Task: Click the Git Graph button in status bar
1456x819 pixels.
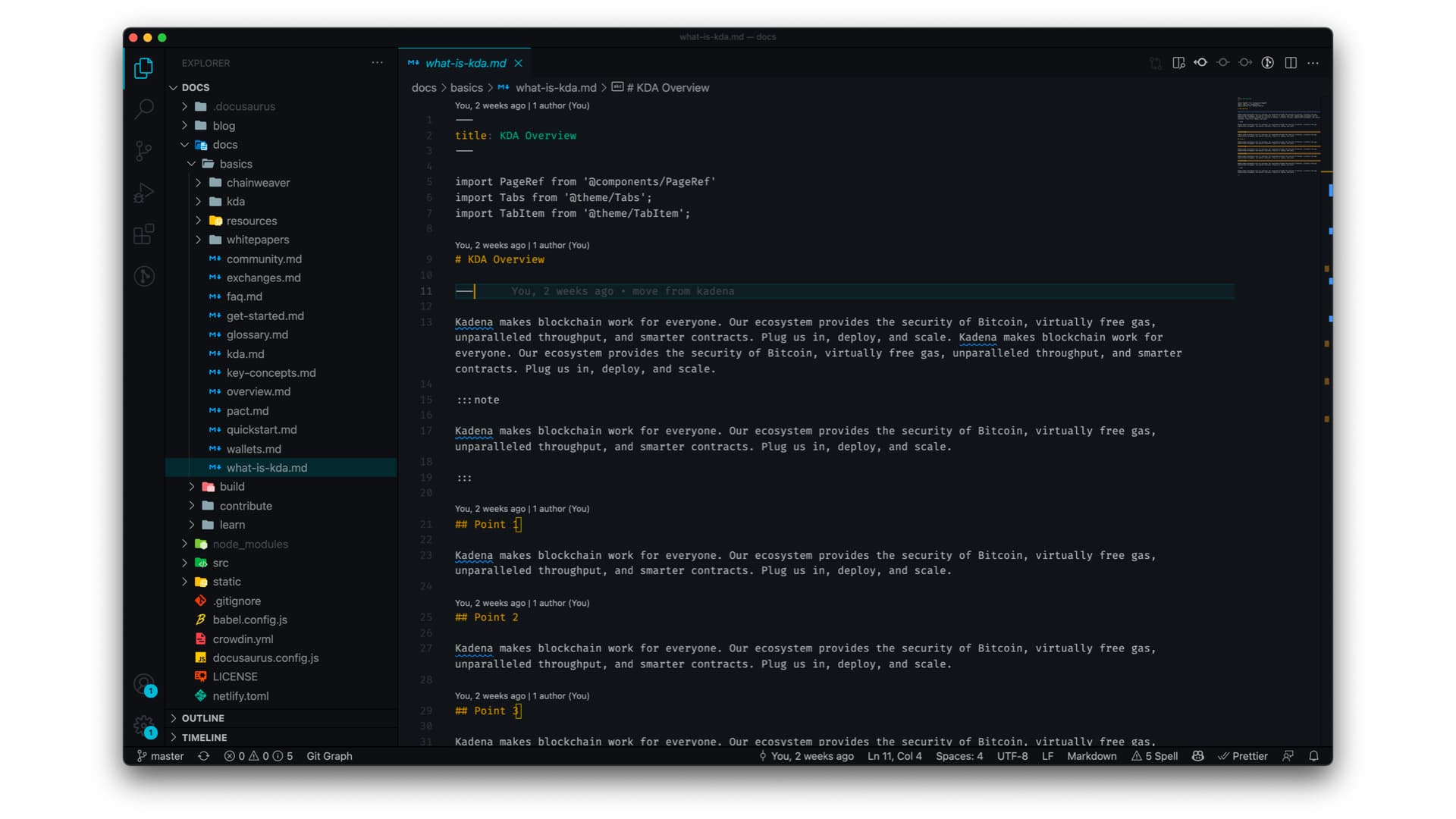Action: 330,756
